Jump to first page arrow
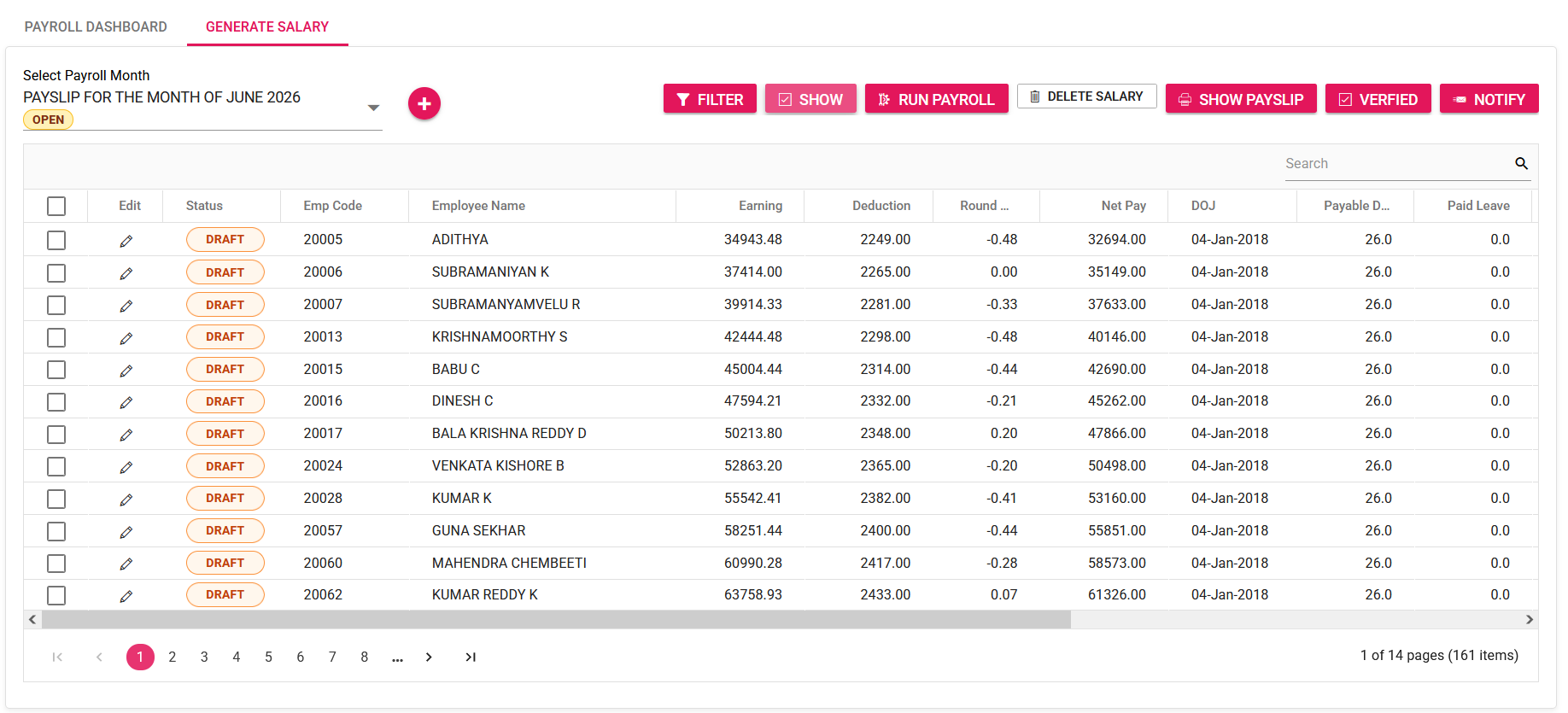The height and width of the screenshot is (713, 1568). tap(57, 657)
